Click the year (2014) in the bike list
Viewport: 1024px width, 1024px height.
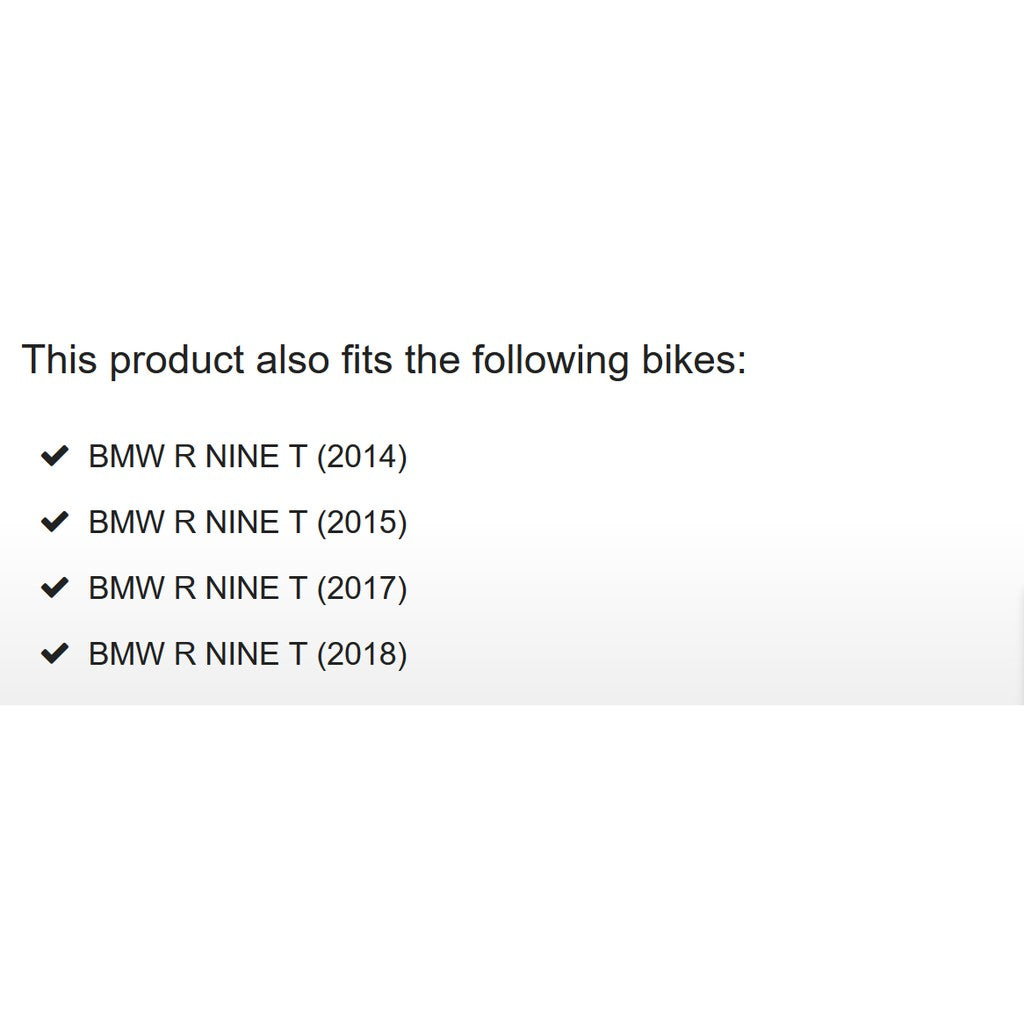tap(362, 457)
